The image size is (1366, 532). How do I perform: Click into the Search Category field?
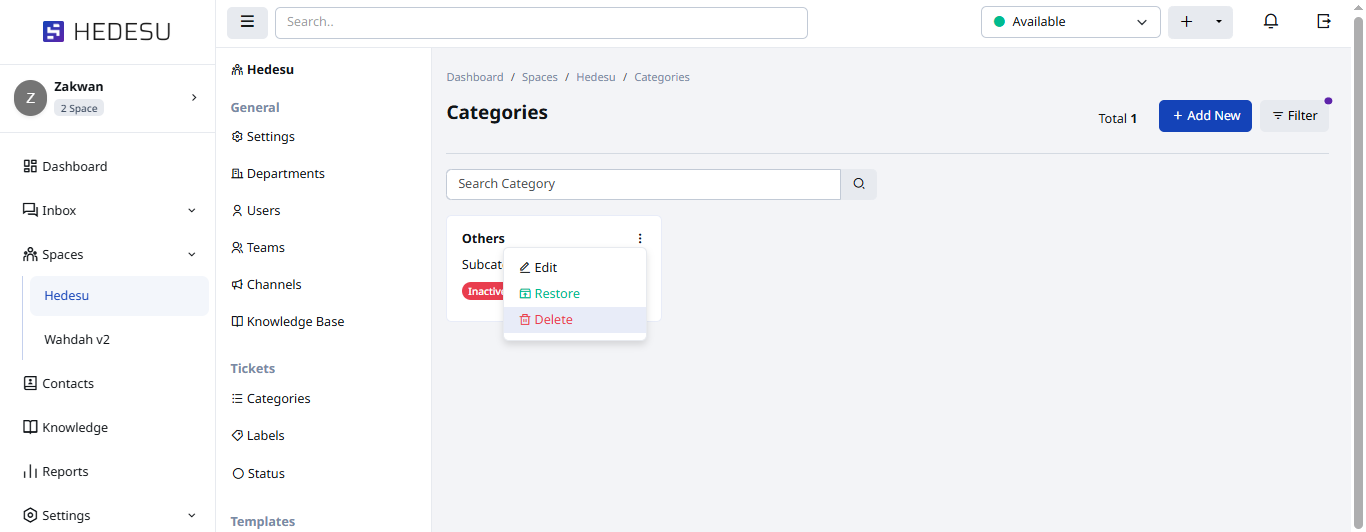pyautogui.click(x=643, y=184)
